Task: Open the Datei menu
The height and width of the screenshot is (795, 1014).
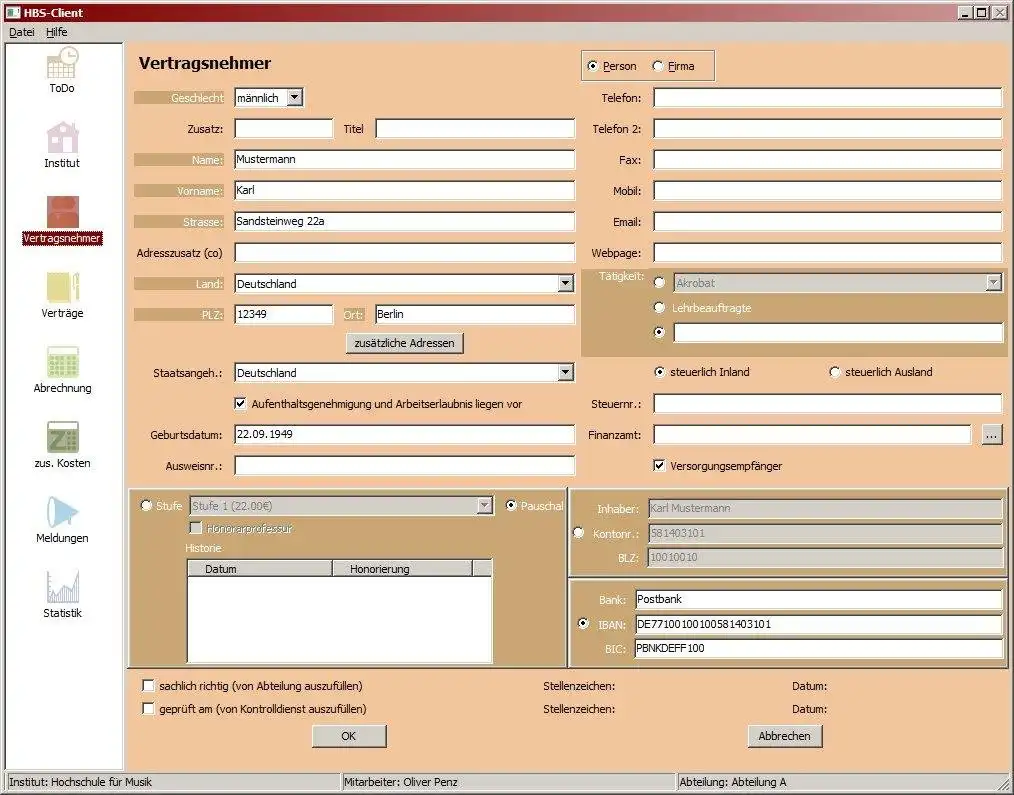Action: (21, 32)
